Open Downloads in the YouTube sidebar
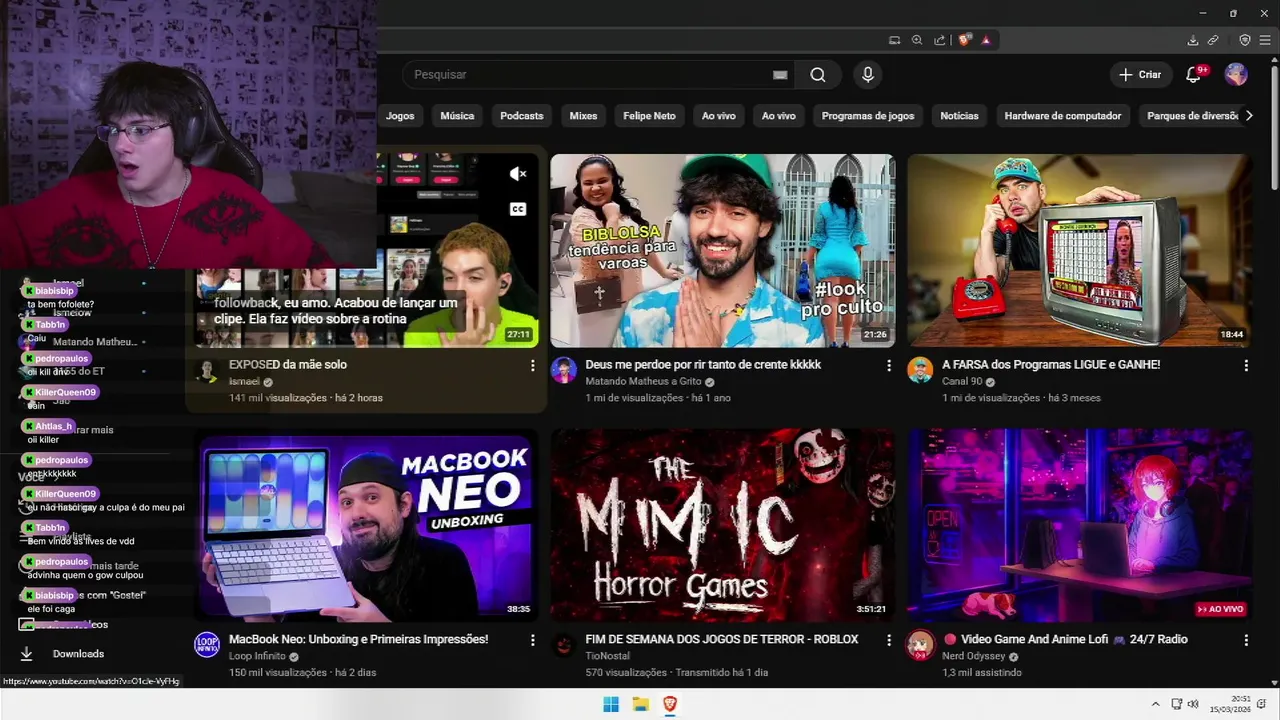The image size is (1280, 720). click(78, 654)
